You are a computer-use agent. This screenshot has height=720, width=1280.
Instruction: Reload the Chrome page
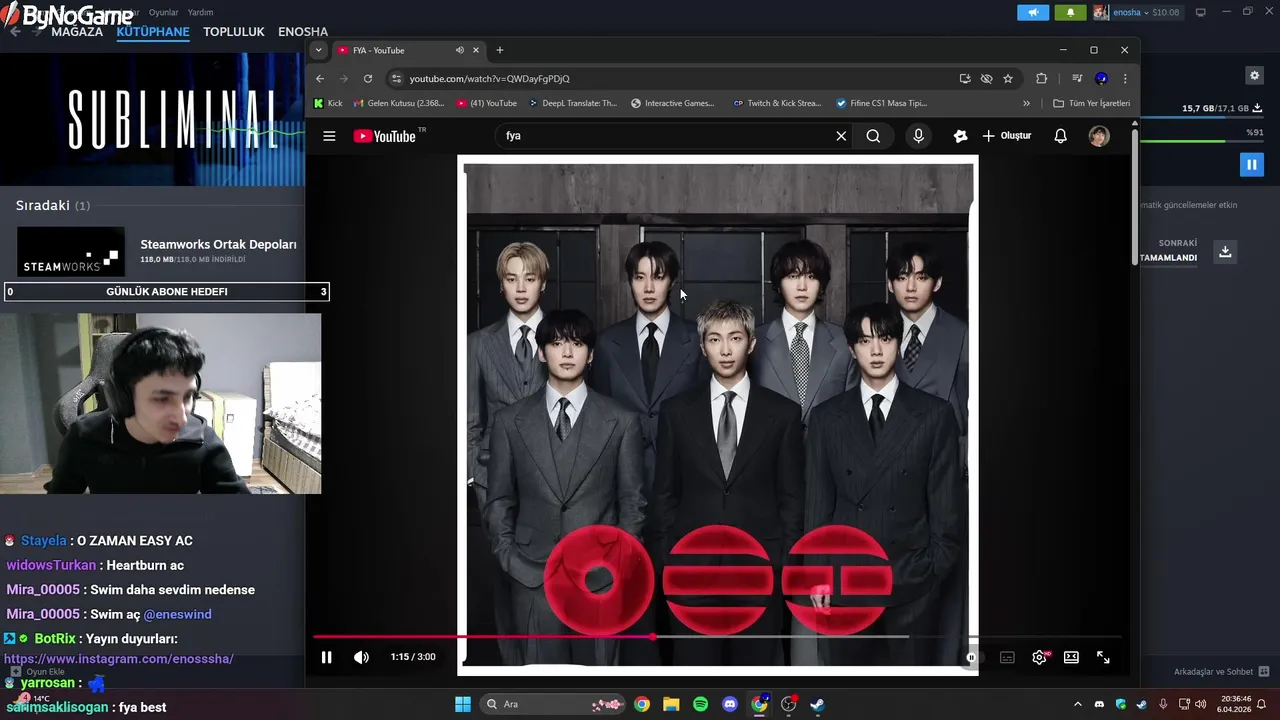(368, 78)
